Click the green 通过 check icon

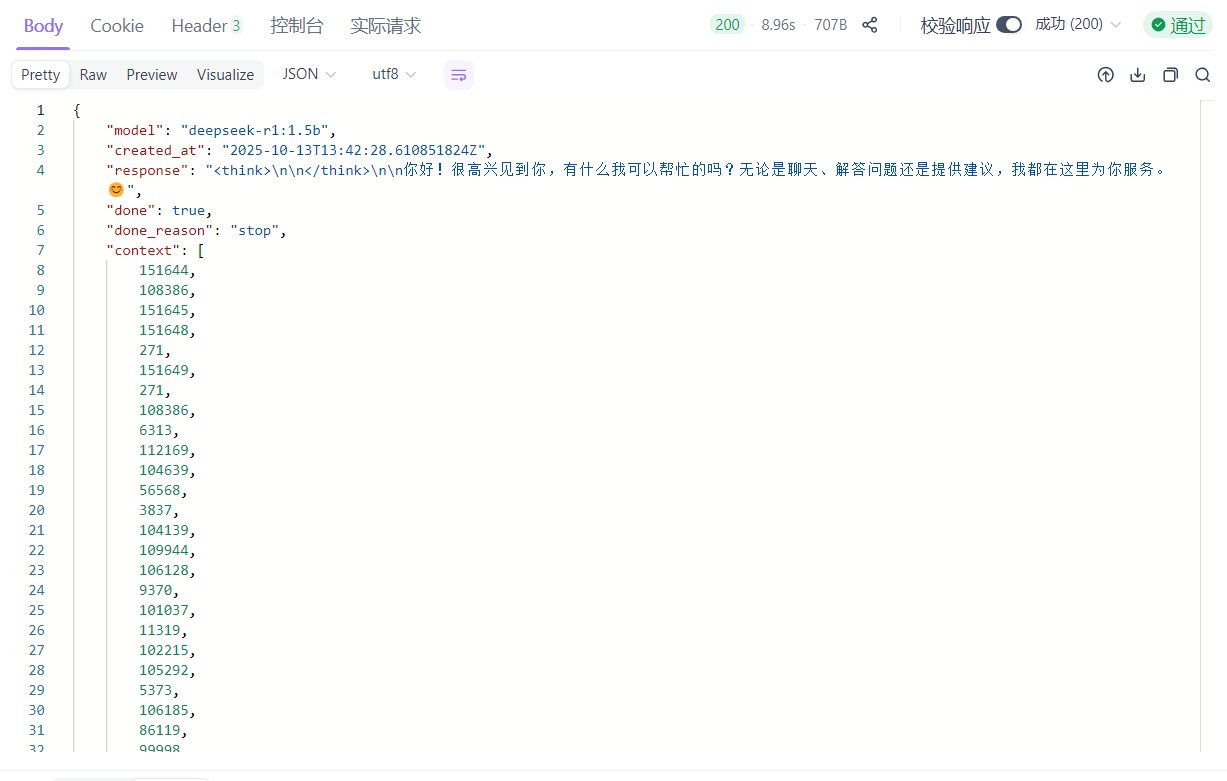click(x=1158, y=25)
